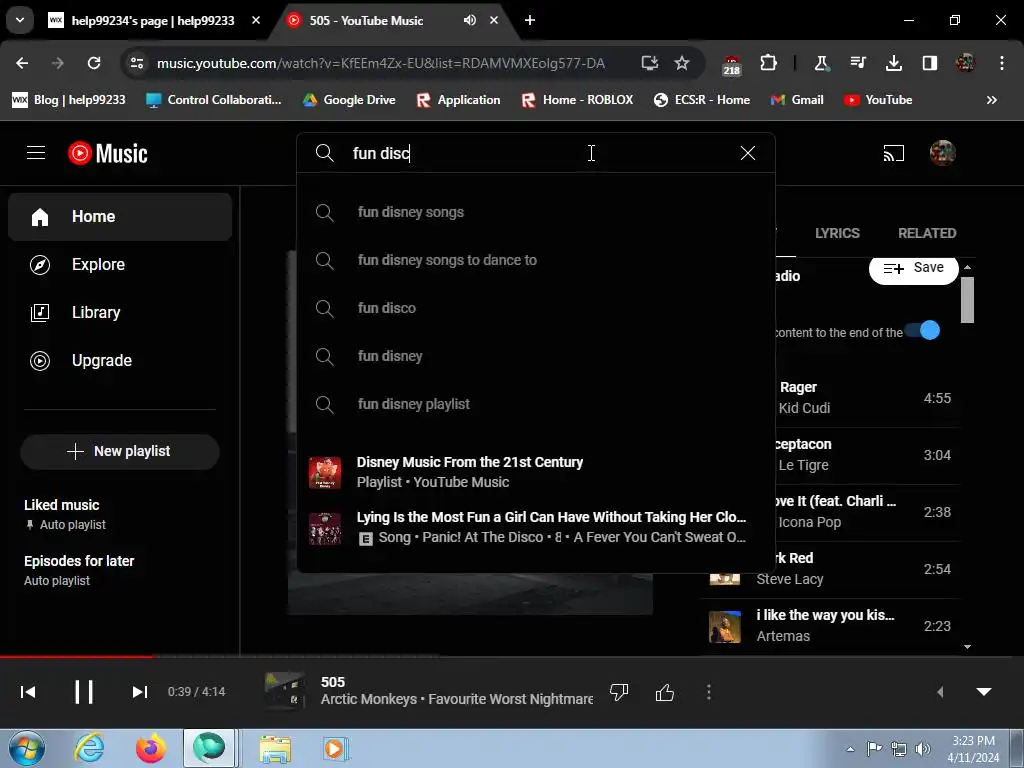Open Google Drive bookmark
The height and width of the screenshot is (768, 1024).
(x=349, y=100)
